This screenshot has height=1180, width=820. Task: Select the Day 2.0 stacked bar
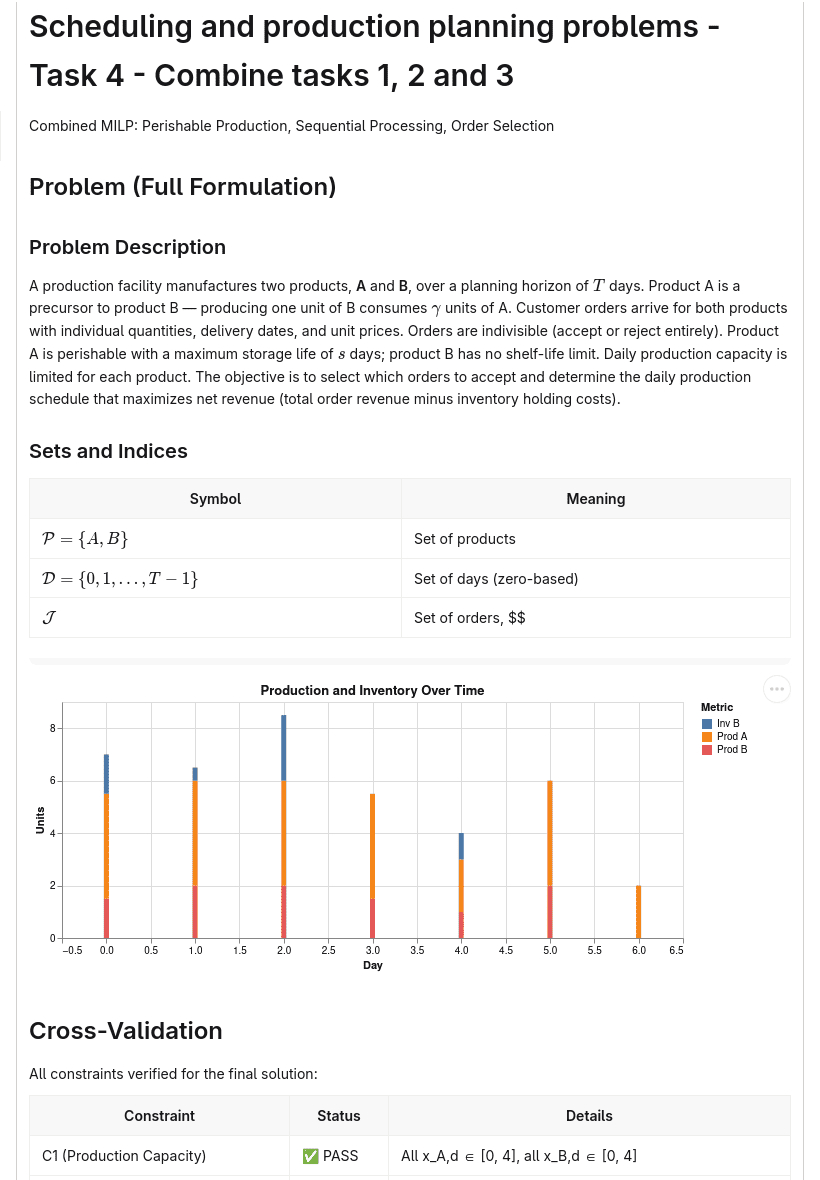point(284,826)
